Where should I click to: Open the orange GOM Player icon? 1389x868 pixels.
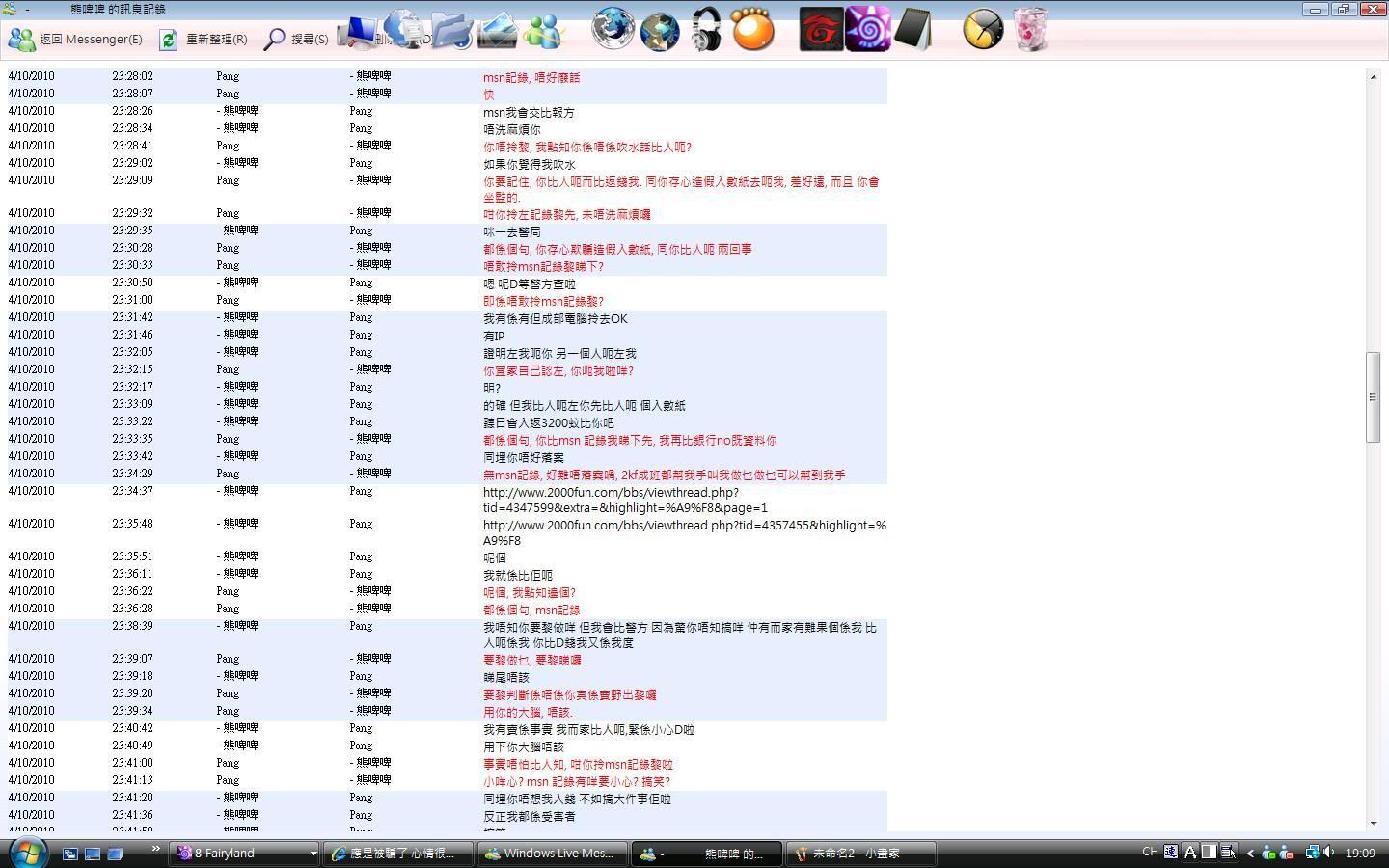(x=753, y=31)
